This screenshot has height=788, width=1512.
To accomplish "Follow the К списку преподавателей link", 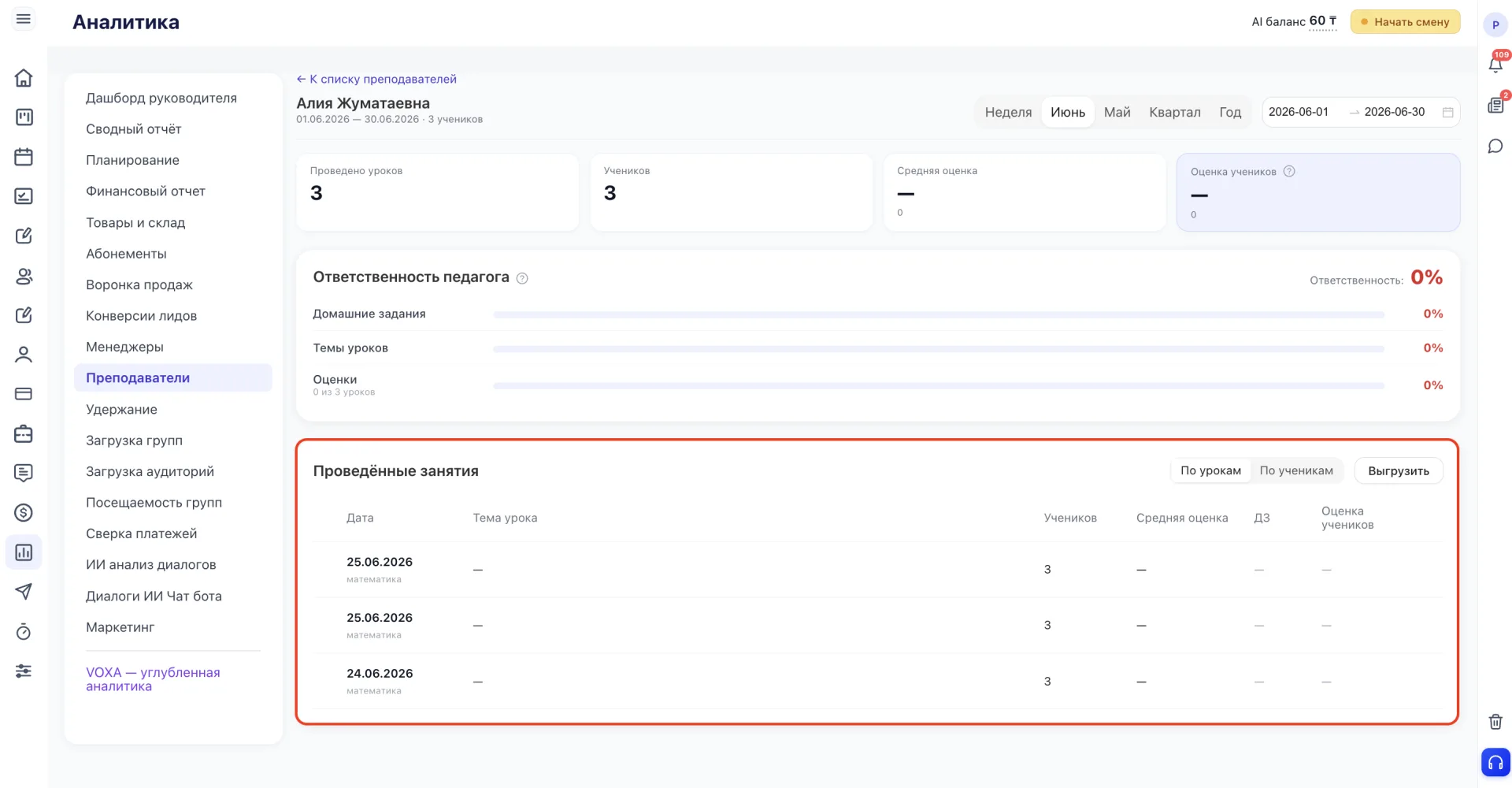I will [376, 79].
